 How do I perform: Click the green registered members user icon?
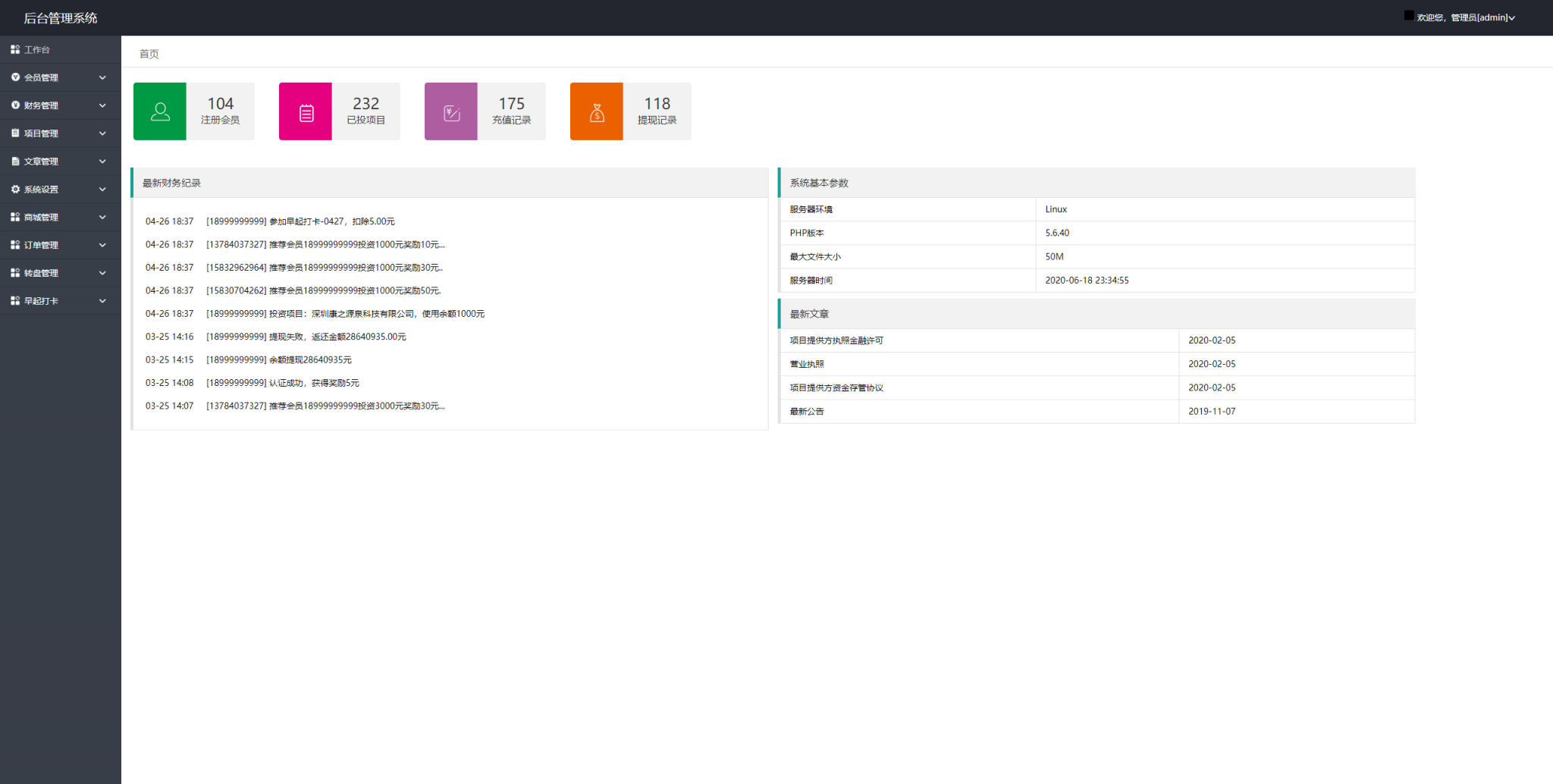tap(160, 111)
